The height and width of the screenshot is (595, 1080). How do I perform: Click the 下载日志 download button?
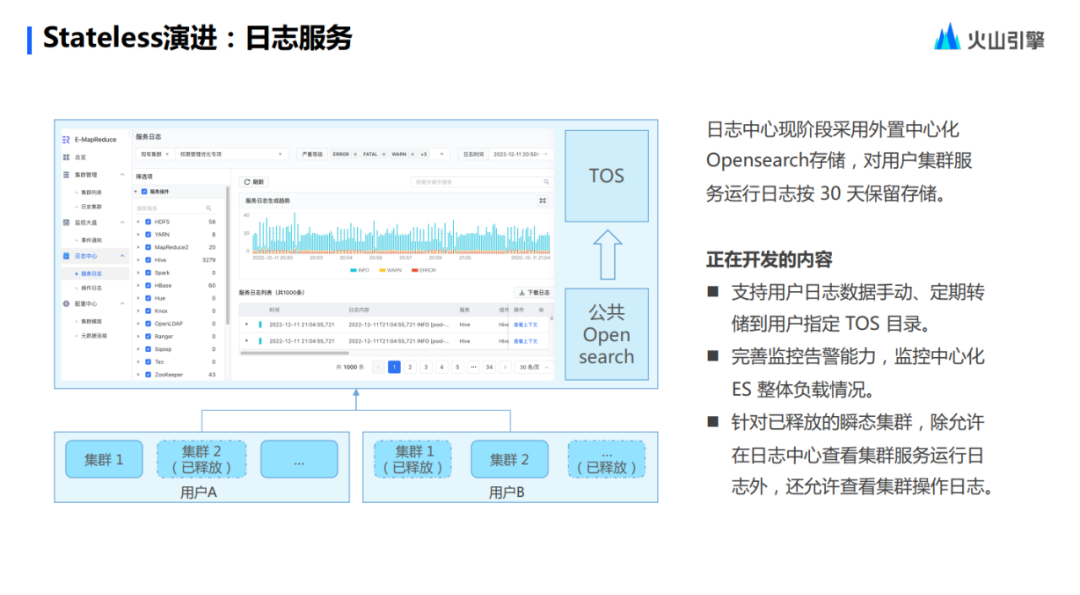(x=534, y=293)
